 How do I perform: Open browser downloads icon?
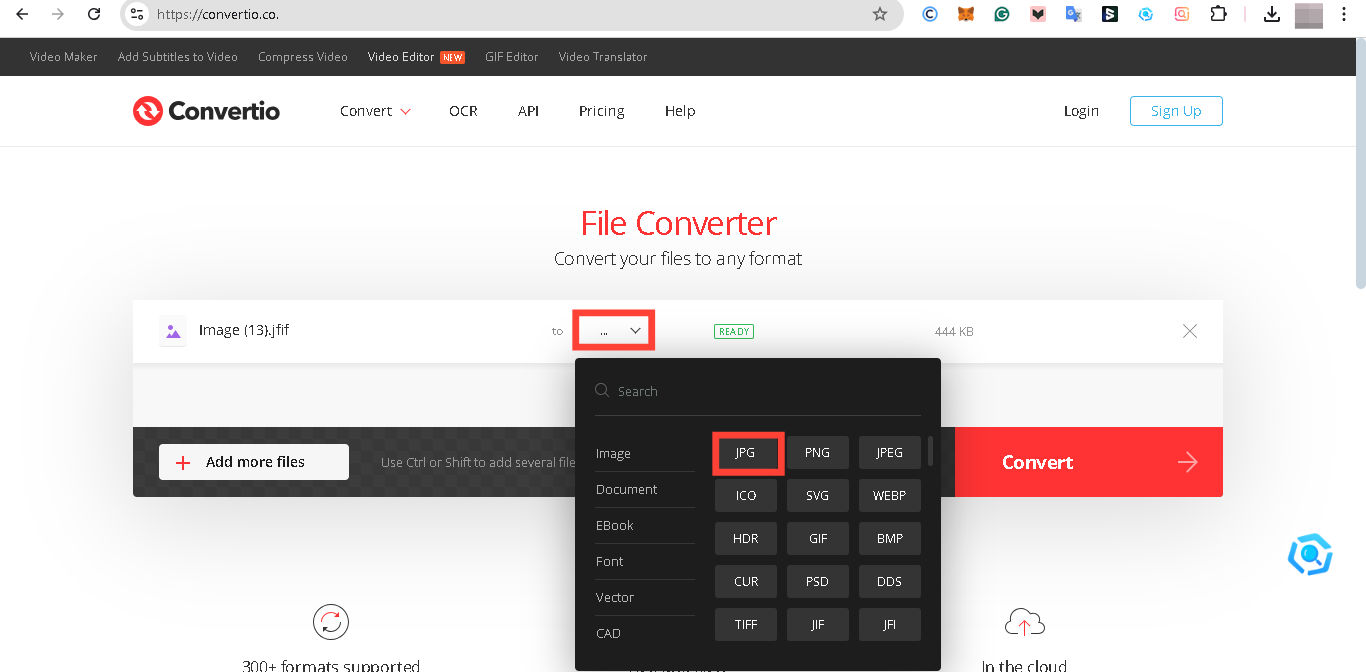click(1272, 14)
